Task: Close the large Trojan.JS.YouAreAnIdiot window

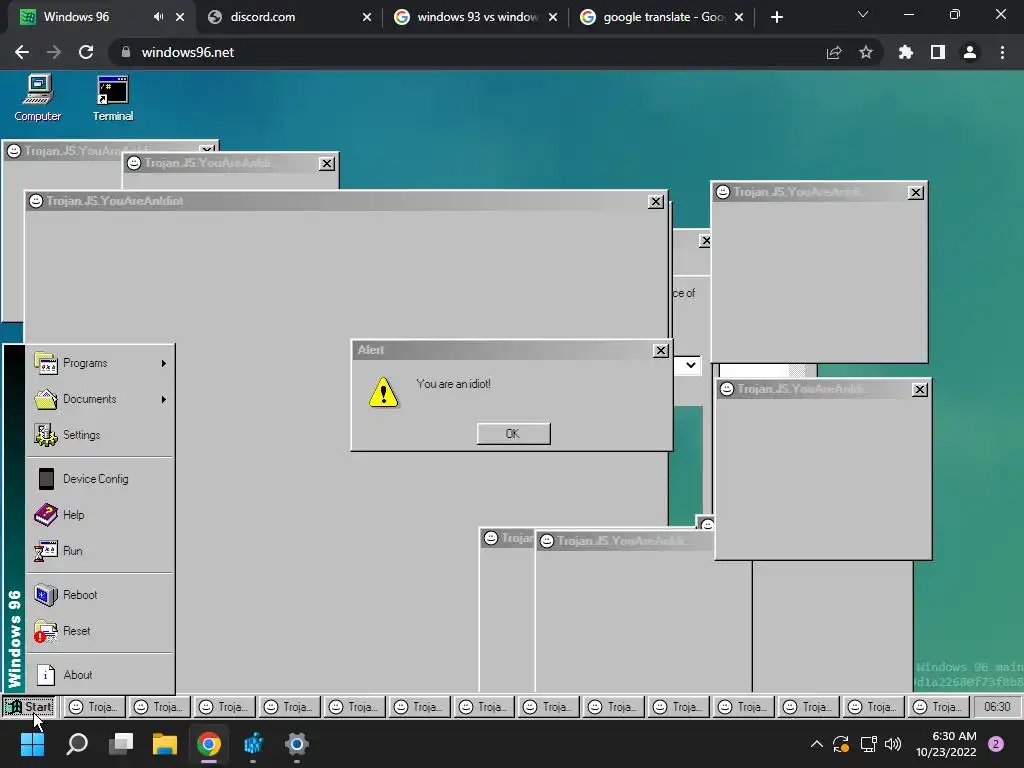Action: click(x=656, y=202)
